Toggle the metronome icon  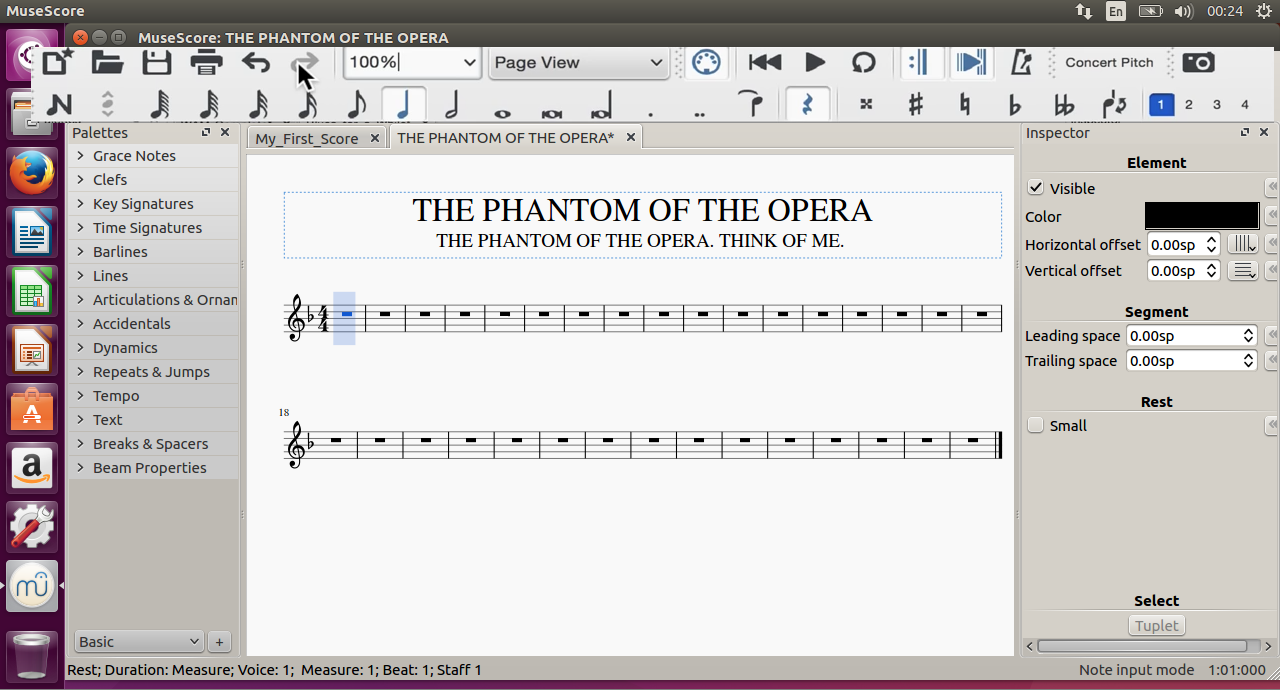pos(1021,62)
